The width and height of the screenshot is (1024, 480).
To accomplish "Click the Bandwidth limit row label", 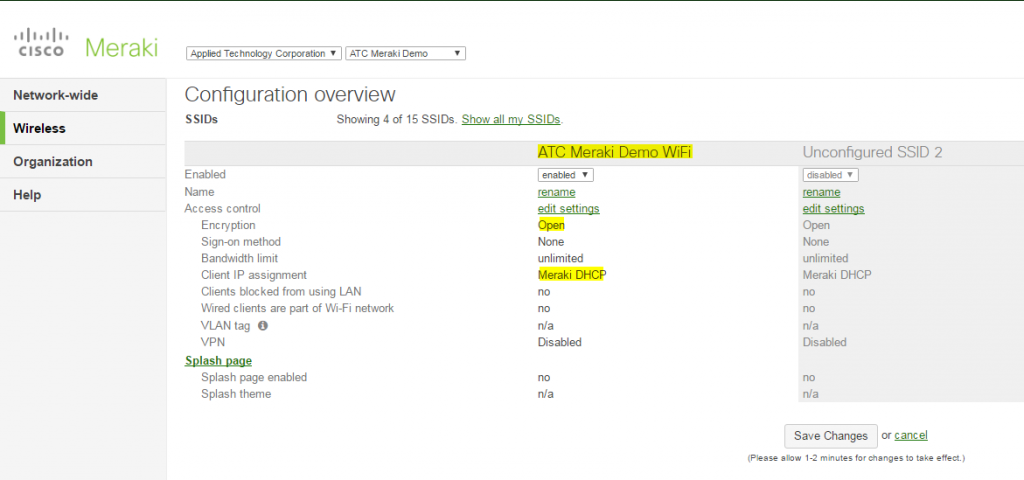I will [239, 259].
